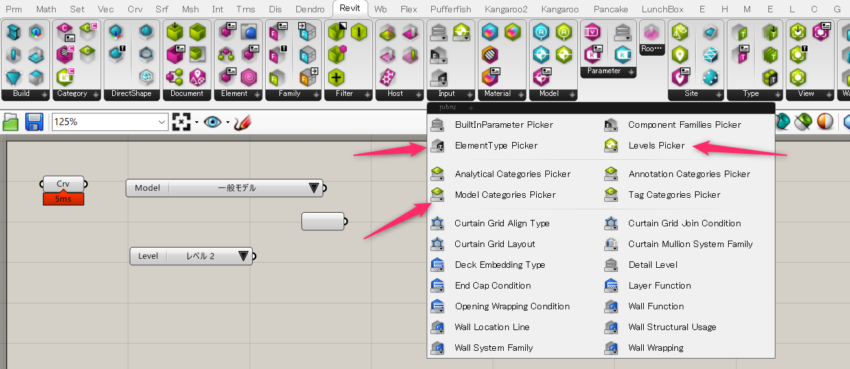Click the red sketch brush icon
Viewport: 850px width, 369px height.
coord(242,122)
